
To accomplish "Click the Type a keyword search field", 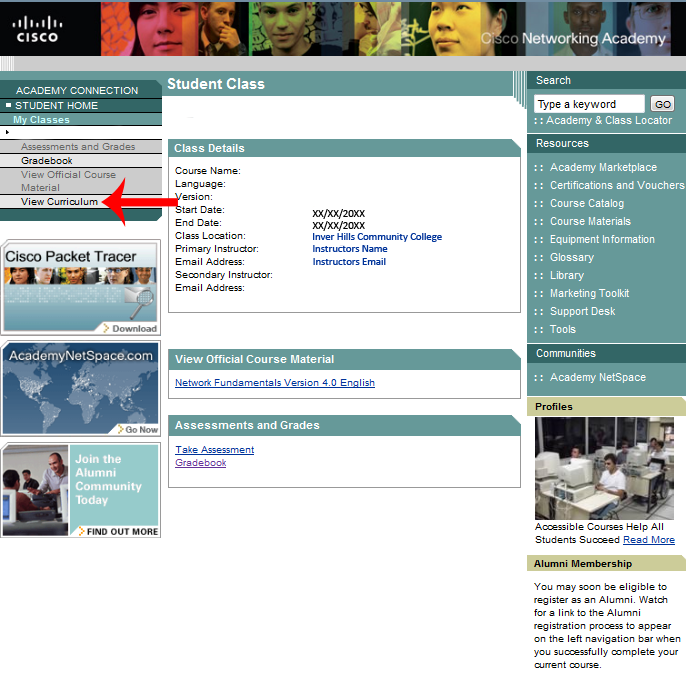I will pyautogui.click(x=589, y=104).
